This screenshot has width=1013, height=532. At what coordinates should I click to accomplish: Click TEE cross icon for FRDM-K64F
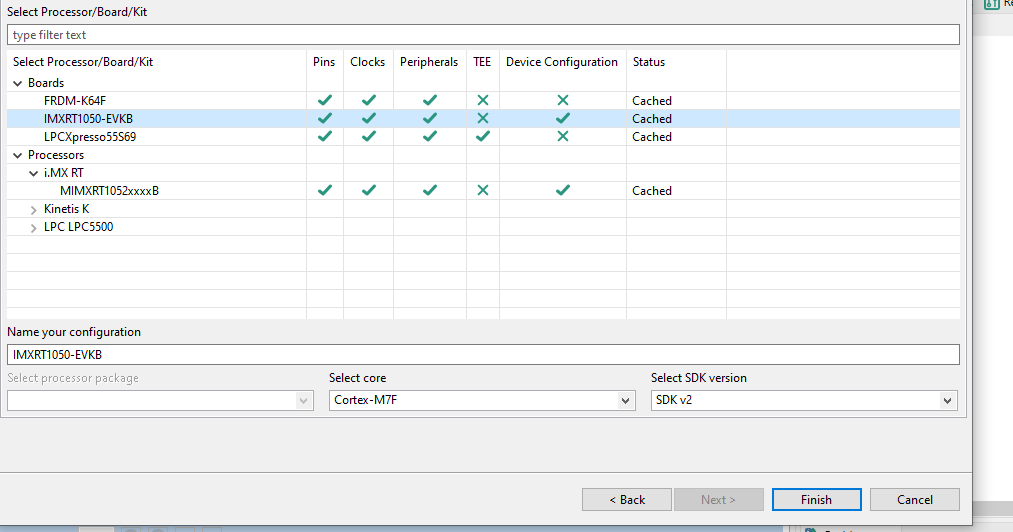point(483,101)
